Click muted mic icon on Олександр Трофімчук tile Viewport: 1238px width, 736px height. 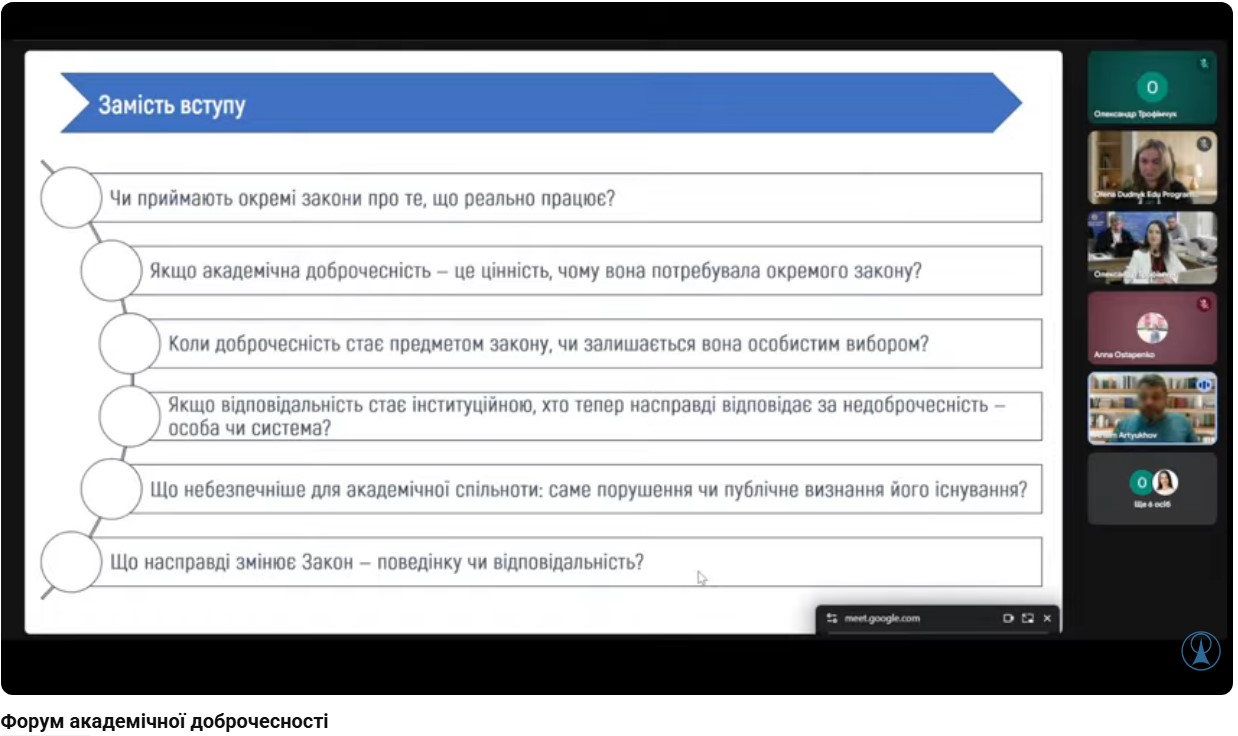click(1205, 63)
